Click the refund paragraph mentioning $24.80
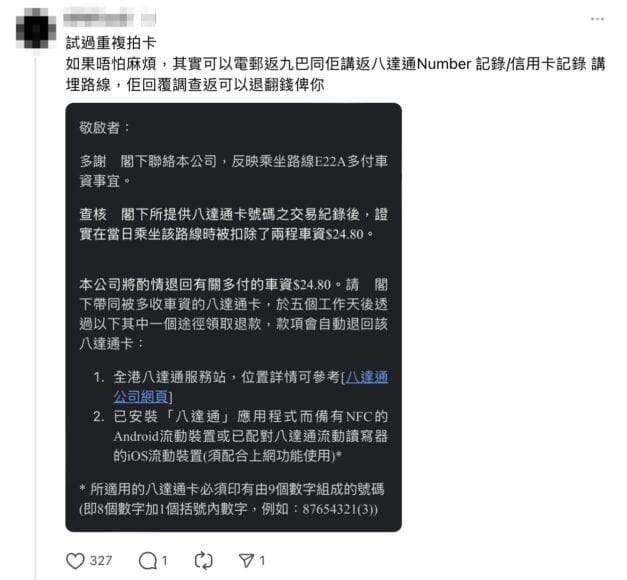 coord(234,314)
